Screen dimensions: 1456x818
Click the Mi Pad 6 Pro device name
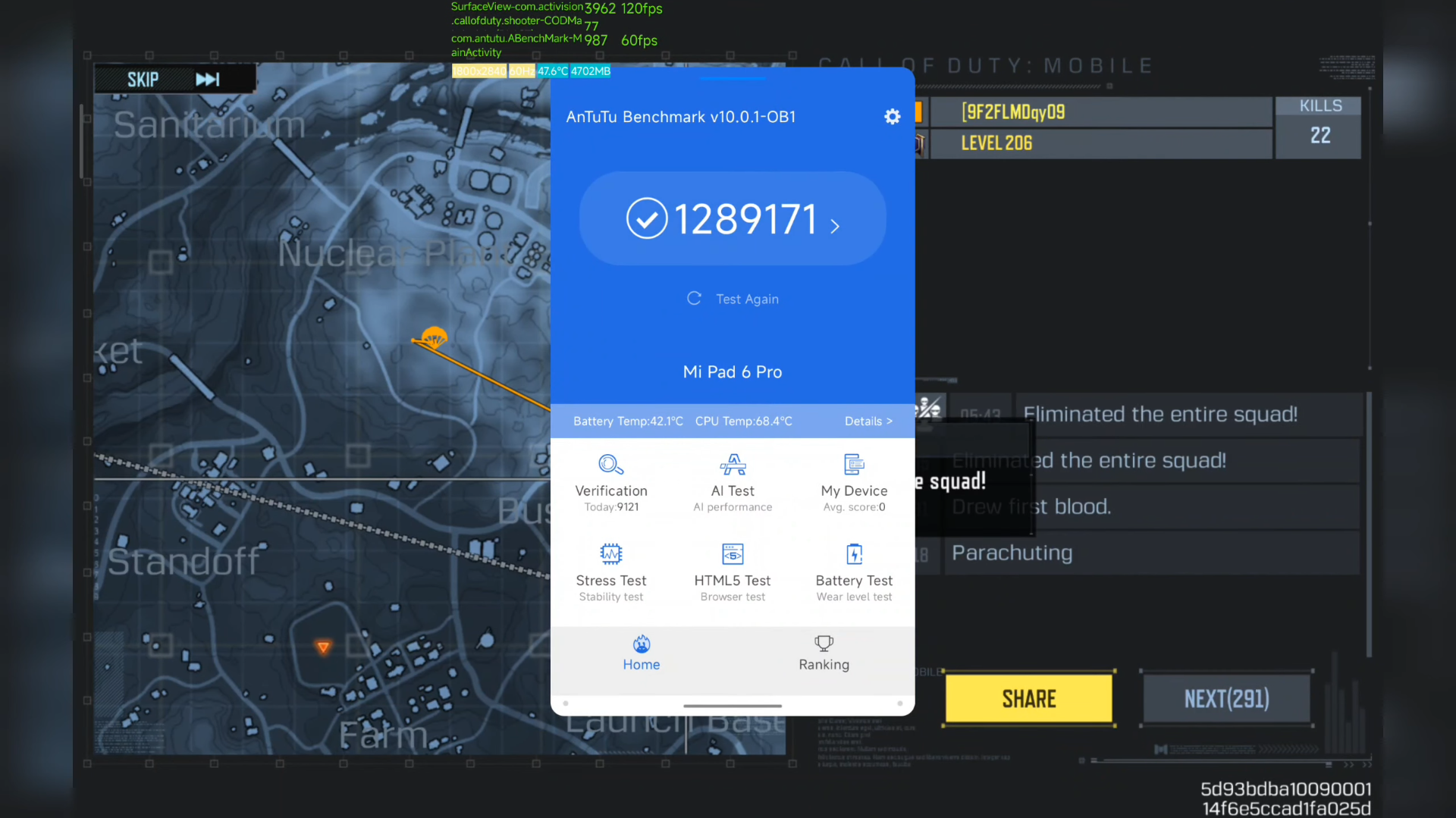point(732,371)
